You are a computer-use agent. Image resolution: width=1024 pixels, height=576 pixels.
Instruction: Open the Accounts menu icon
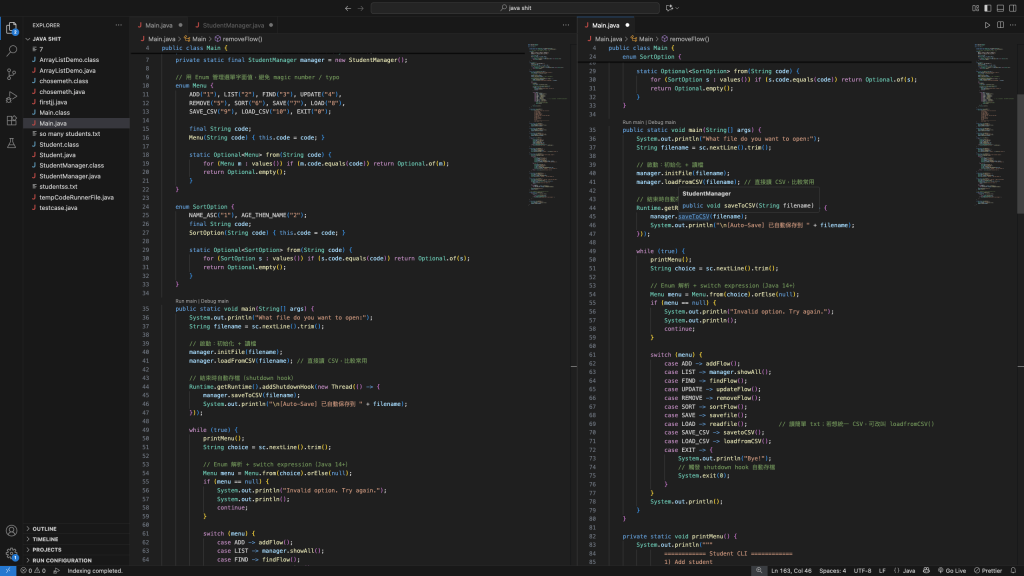point(11,530)
